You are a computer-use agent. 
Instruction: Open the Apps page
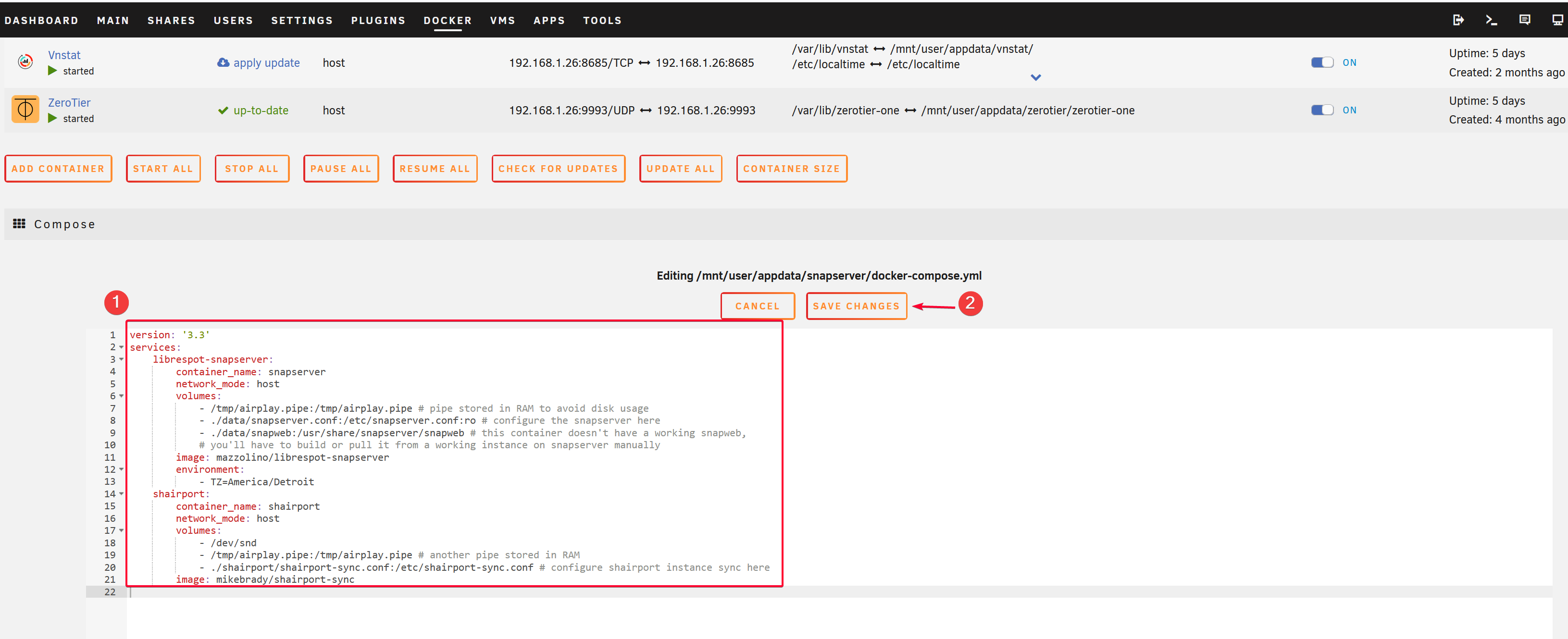click(549, 20)
